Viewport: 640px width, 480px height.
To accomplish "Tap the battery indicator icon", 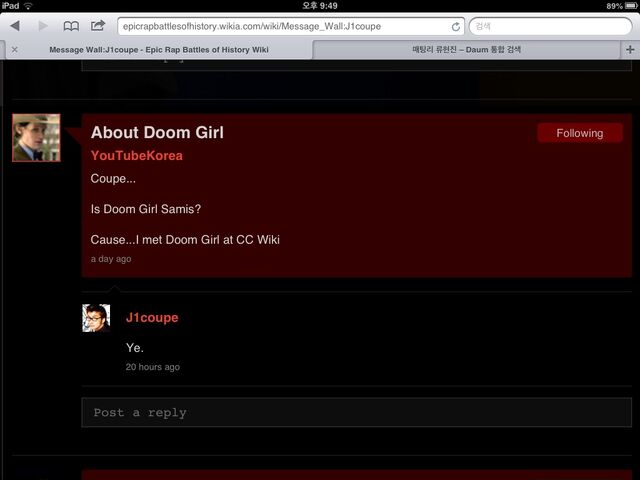I will click(631, 6).
